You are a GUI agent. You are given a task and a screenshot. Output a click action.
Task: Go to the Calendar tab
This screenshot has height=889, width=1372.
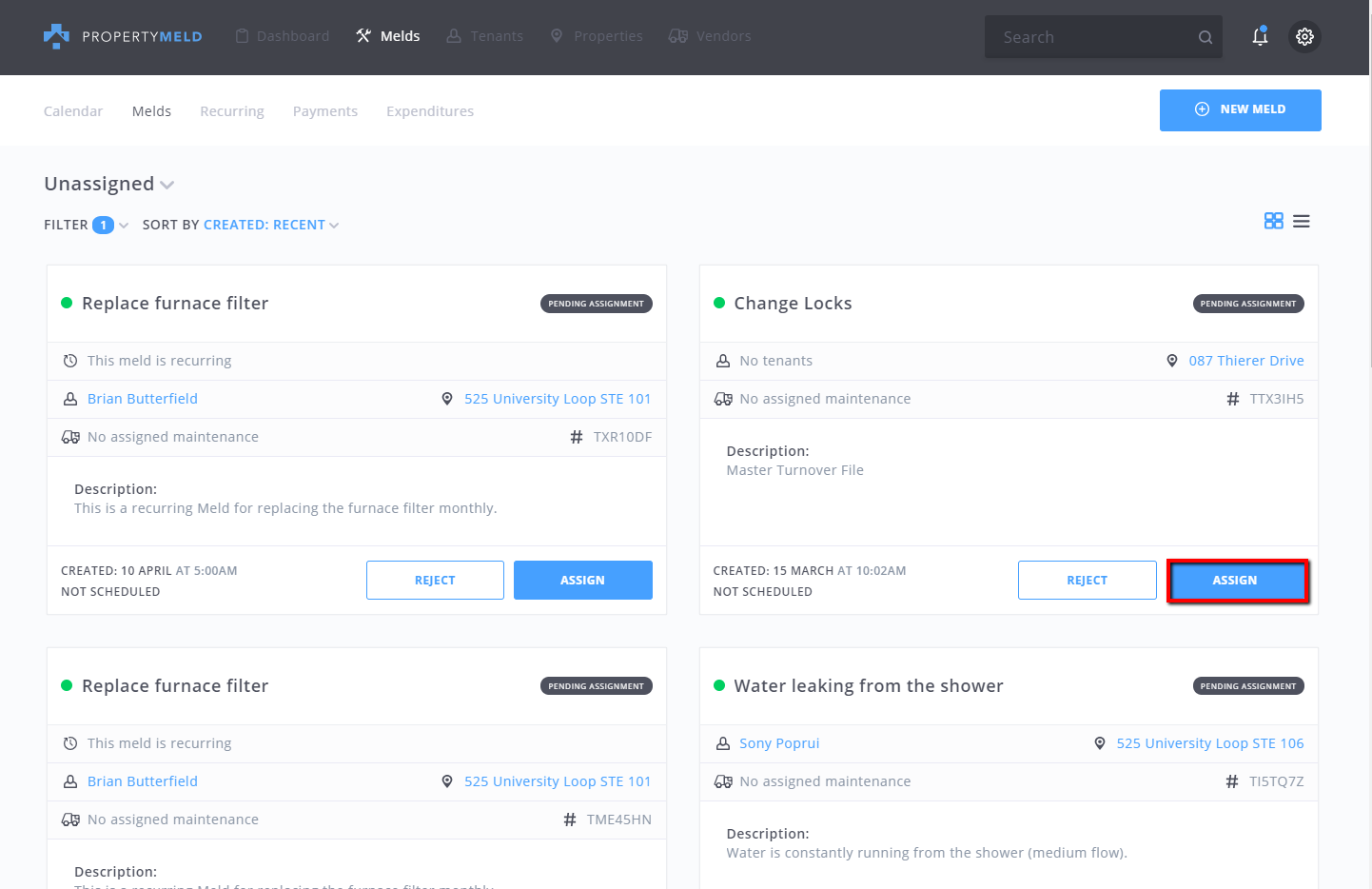(x=73, y=111)
